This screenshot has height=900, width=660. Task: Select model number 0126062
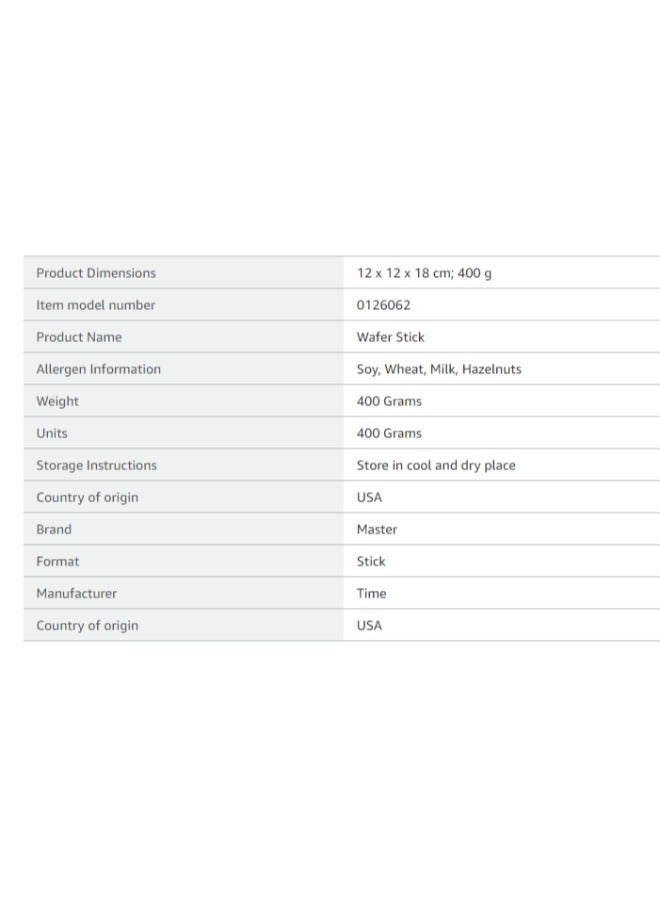(383, 305)
